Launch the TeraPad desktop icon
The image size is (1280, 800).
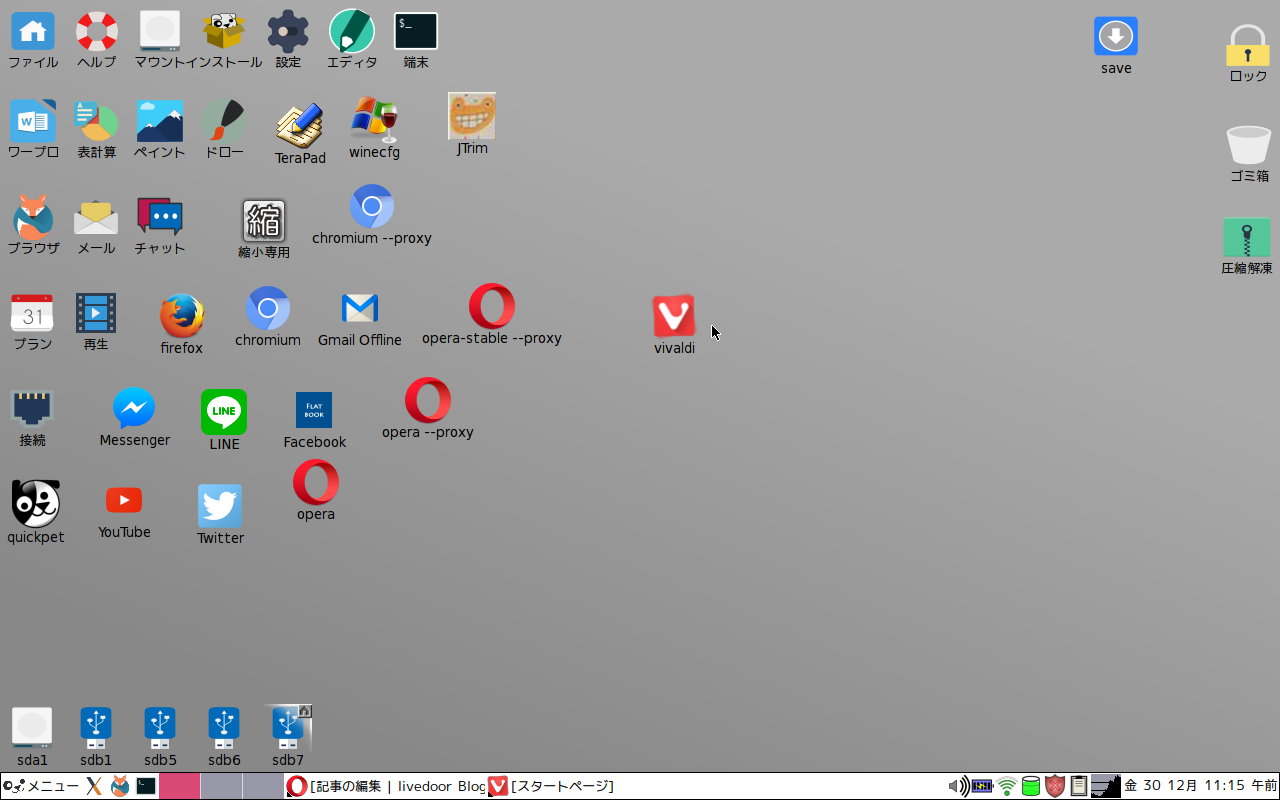(300, 125)
